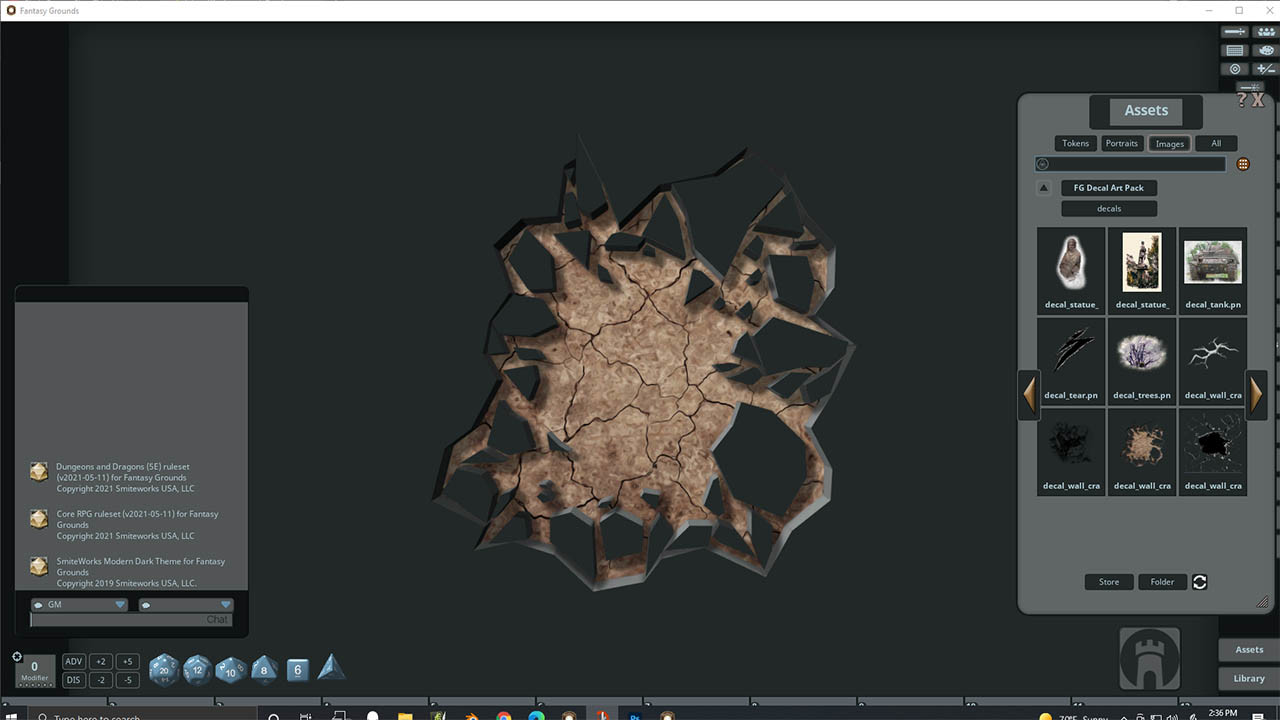Click the castle tower icon above the sidebar
Screen dimensions: 1280x720
click(1148, 657)
